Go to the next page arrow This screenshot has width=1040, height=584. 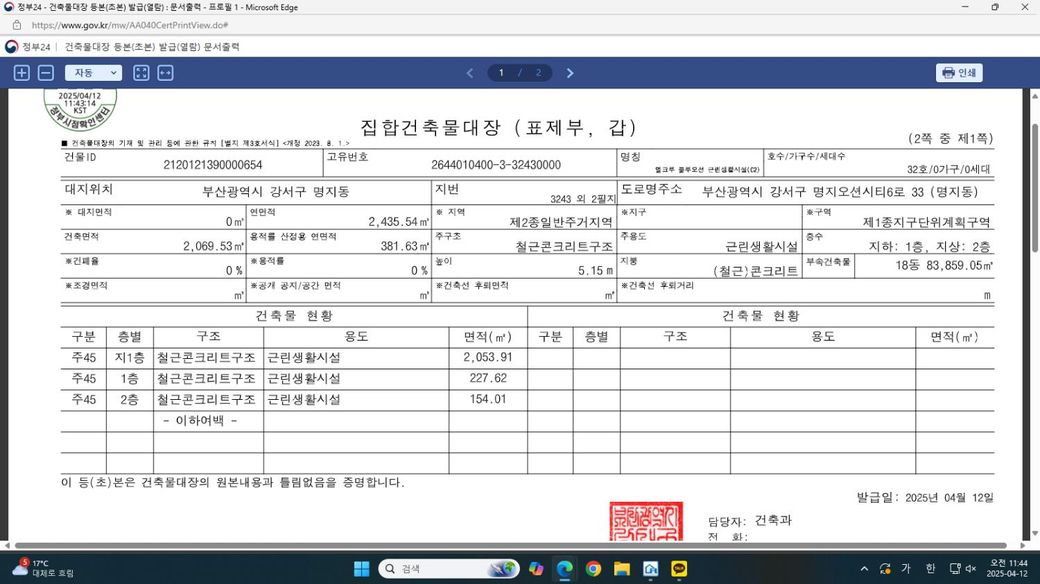[570, 73]
